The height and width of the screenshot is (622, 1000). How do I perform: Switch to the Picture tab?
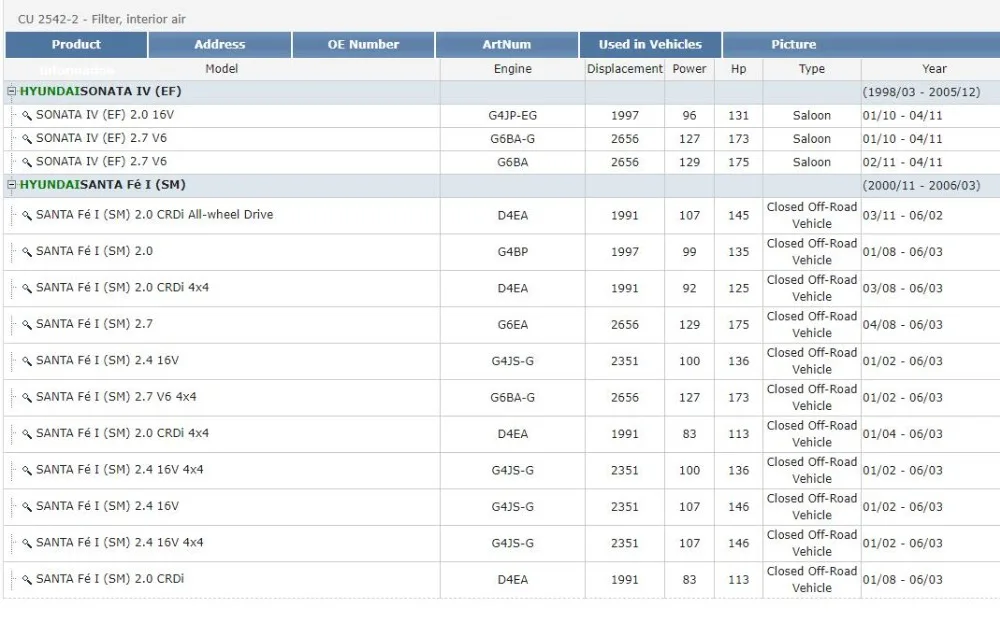click(793, 45)
